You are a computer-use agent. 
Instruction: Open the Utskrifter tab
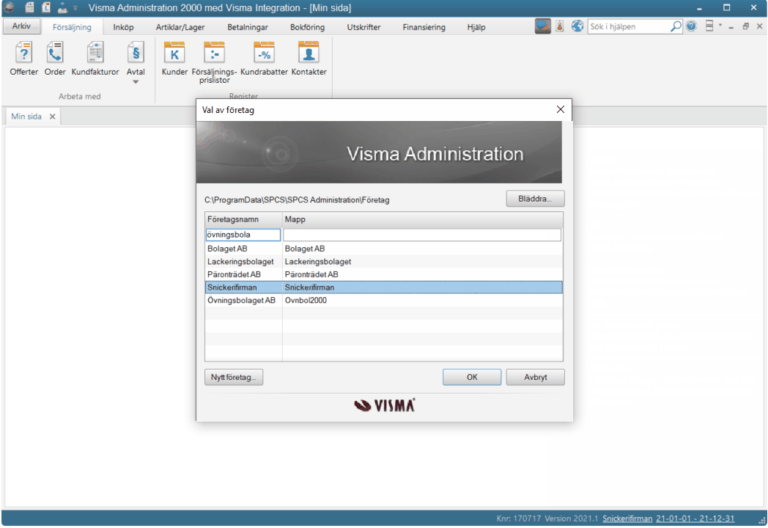click(363, 27)
